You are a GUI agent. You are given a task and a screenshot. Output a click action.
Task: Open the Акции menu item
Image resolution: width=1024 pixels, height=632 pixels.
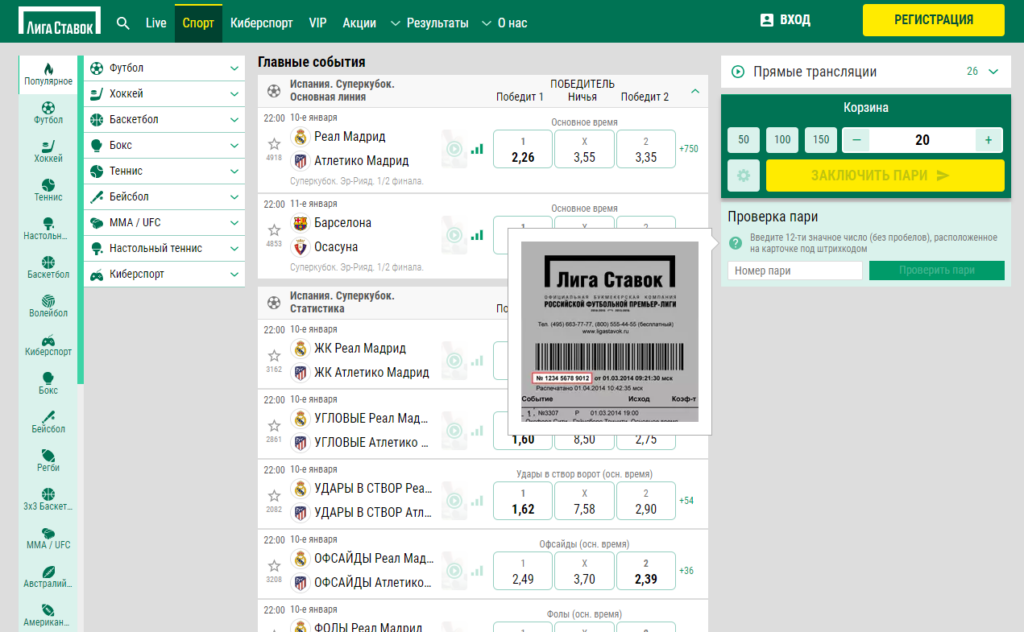(359, 23)
